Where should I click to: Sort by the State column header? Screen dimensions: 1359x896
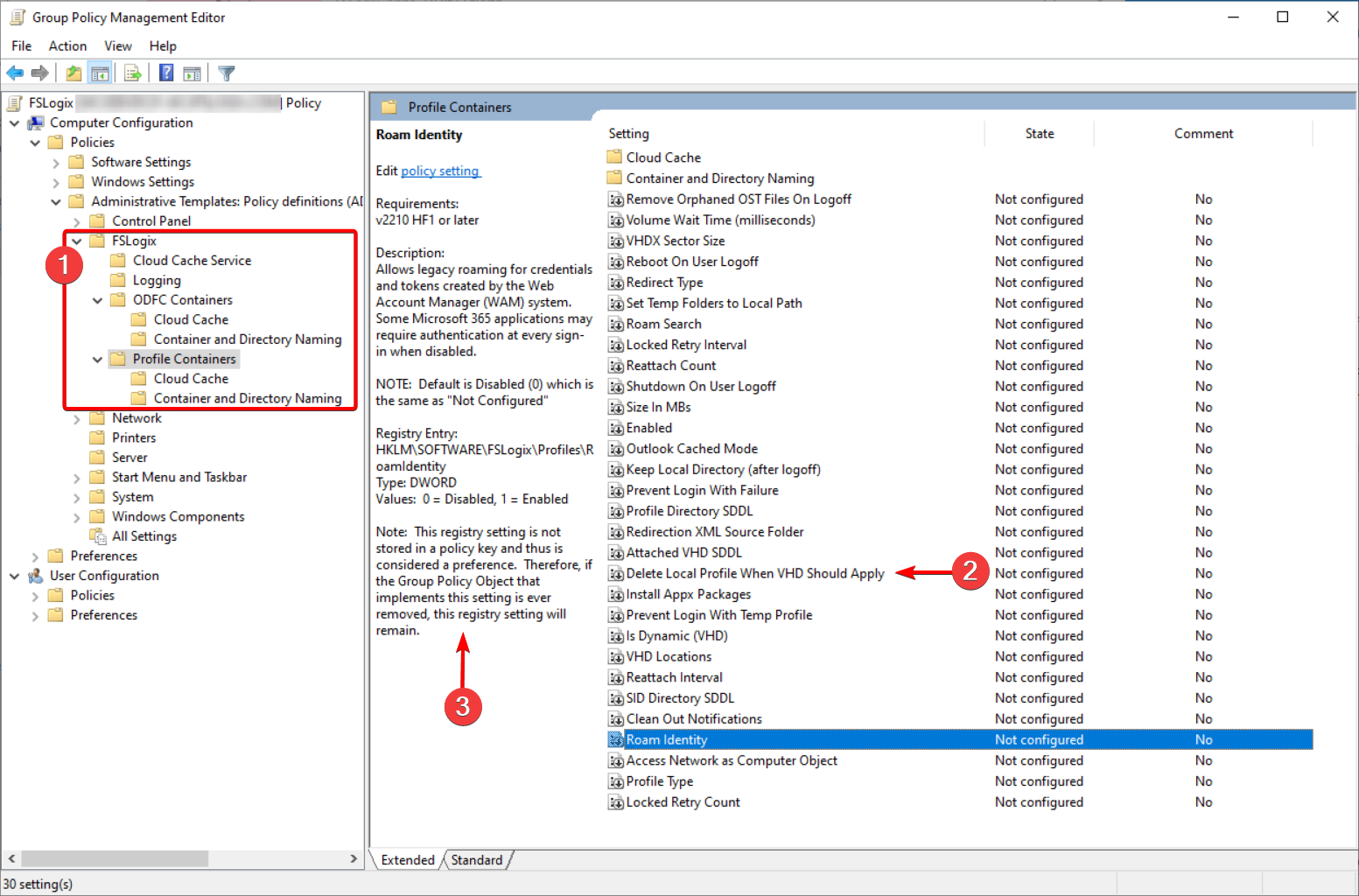1040,133
